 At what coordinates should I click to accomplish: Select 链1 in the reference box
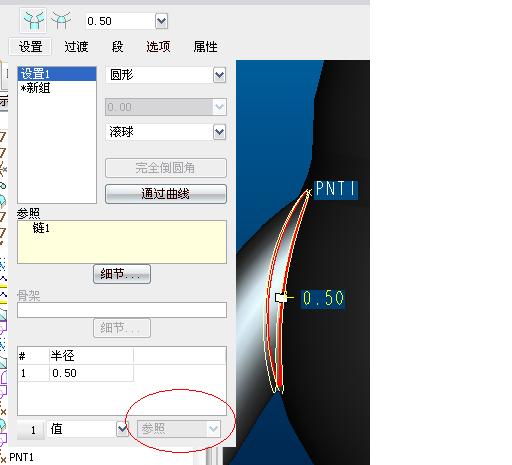click(x=41, y=228)
